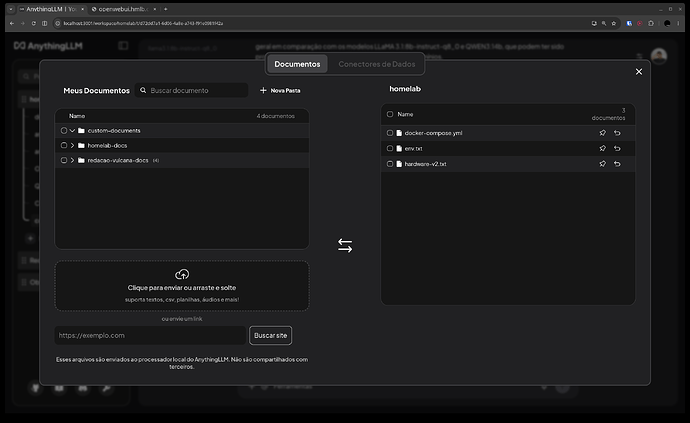Pin env.txt to the workspace
This screenshot has width=690, height=423.
[x=602, y=148]
